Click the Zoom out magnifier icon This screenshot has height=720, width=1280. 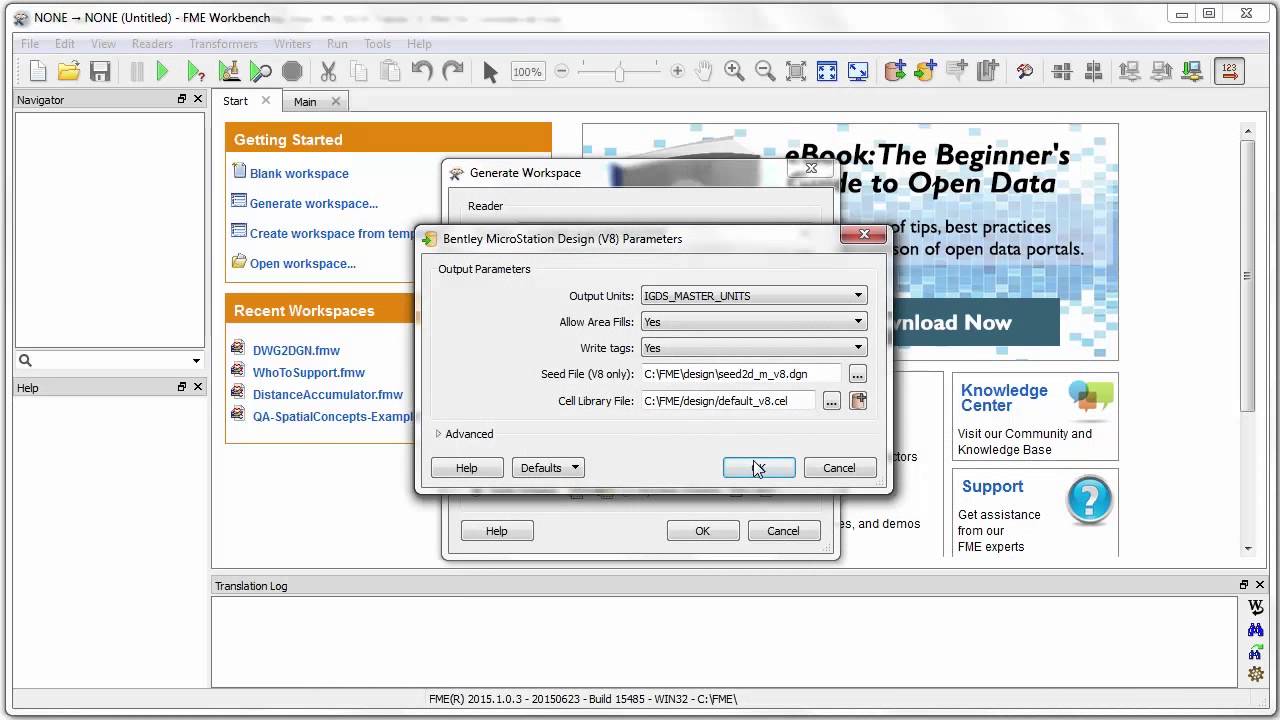765,71
